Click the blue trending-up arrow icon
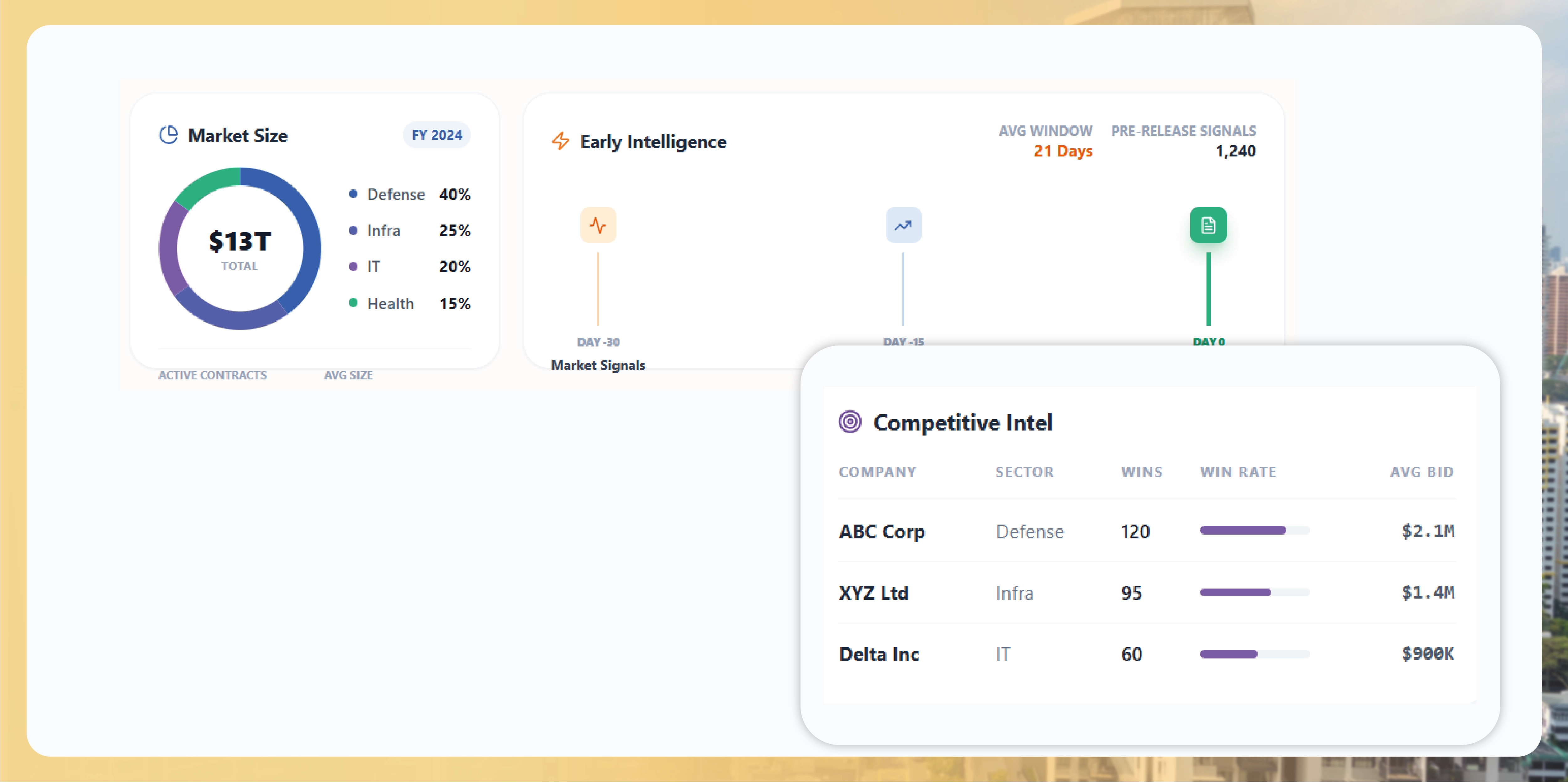This screenshot has height=782, width=1568. pyautogui.click(x=903, y=226)
